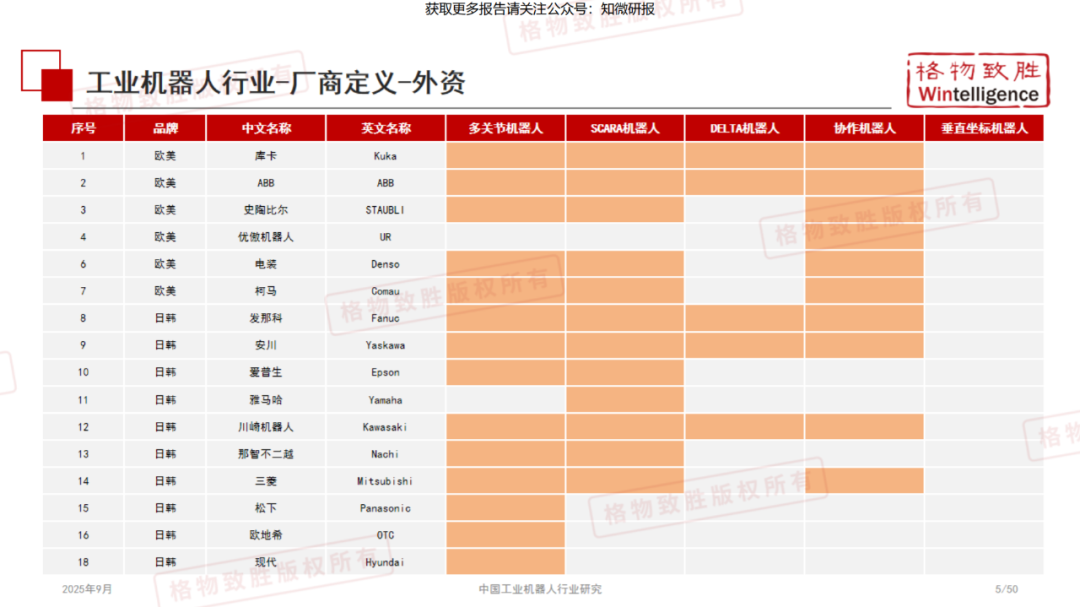
Task: Click the orange 多关节机器人 cell in Kuka row
Action: [x=506, y=156]
